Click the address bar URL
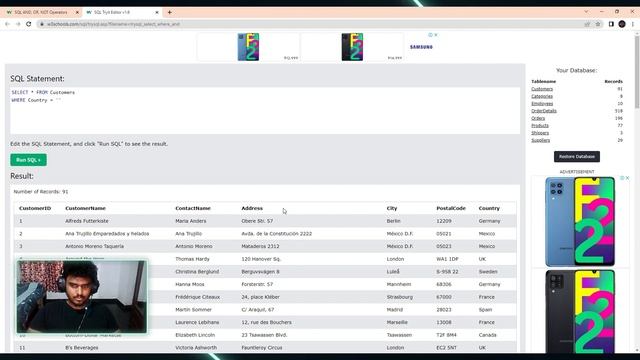Viewport: 640px width, 360px height. [x=113, y=24]
